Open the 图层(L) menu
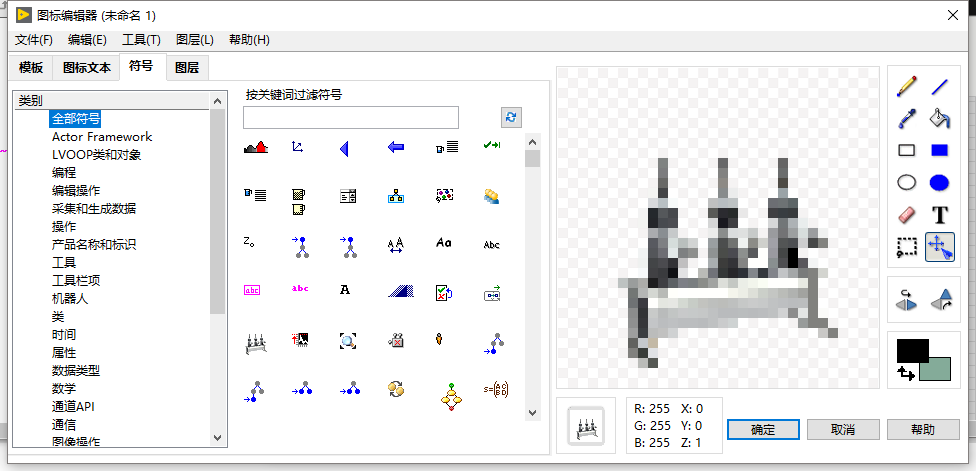 point(195,40)
